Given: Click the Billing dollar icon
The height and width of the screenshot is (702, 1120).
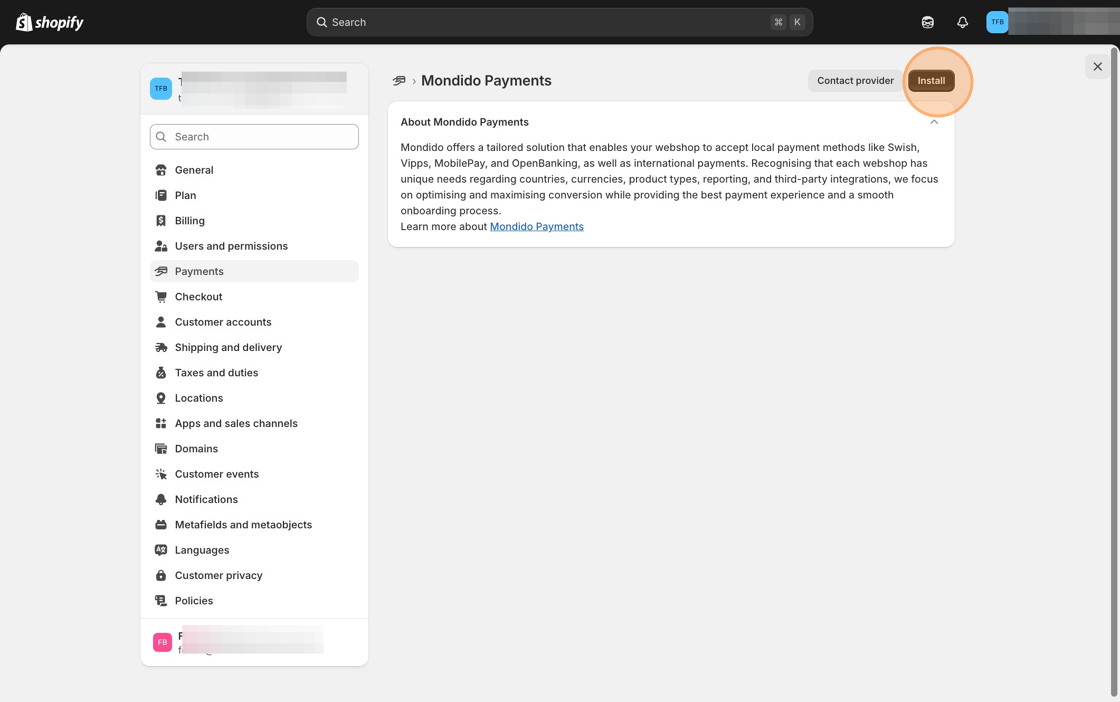Looking at the screenshot, I should (161, 221).
